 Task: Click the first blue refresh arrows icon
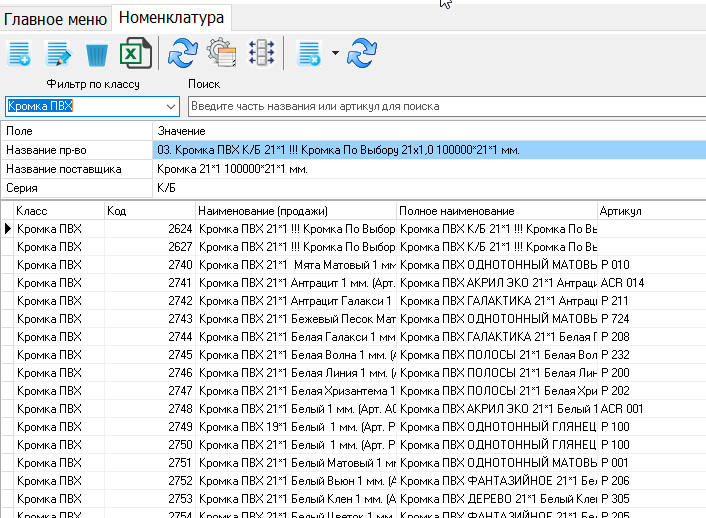click(182, 54)
